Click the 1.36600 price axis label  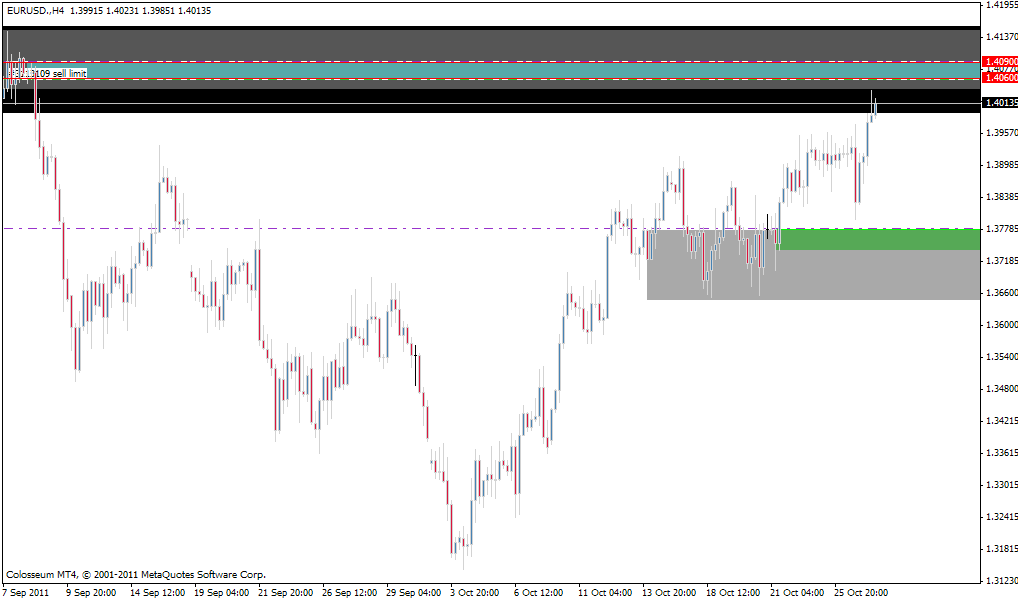1002,293
